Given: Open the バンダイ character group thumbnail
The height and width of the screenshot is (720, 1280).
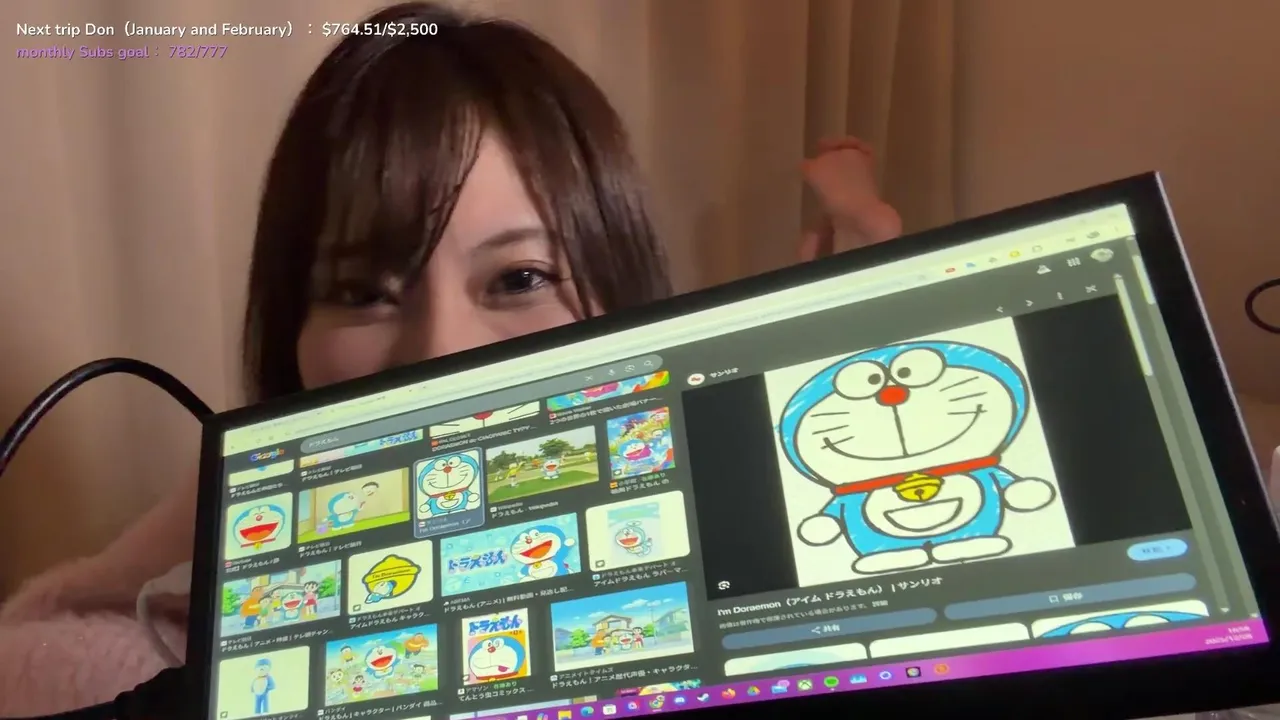Looking at the screenshot, I should click(381, 665).
